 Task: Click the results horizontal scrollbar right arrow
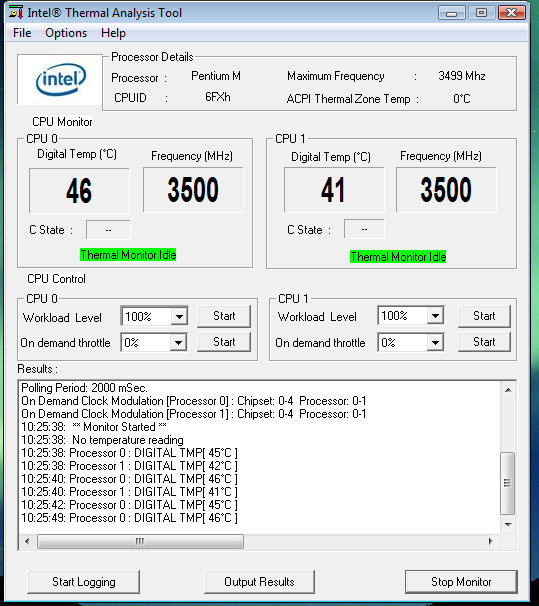(x=490, y=541)
